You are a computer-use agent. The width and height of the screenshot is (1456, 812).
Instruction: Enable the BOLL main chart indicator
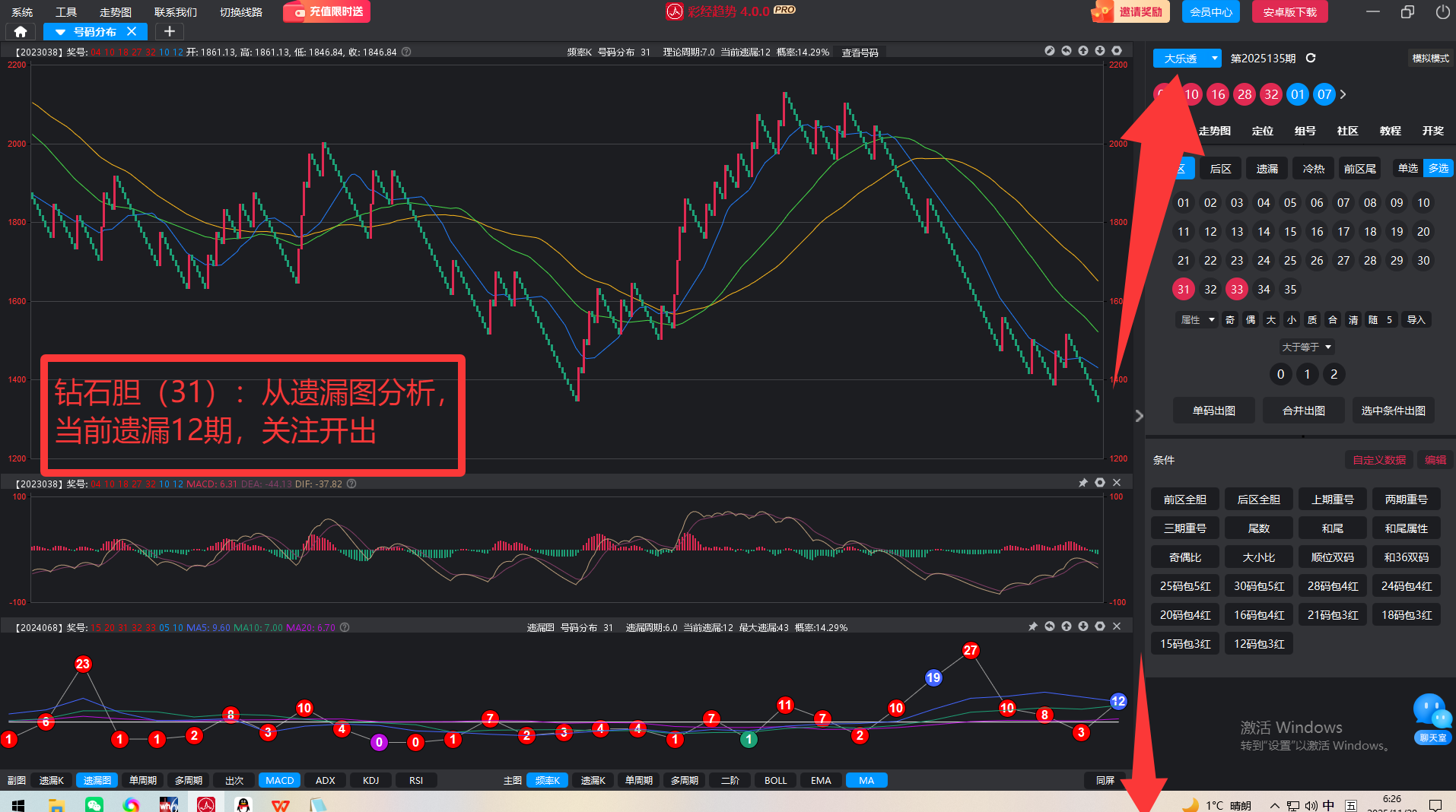775,780
